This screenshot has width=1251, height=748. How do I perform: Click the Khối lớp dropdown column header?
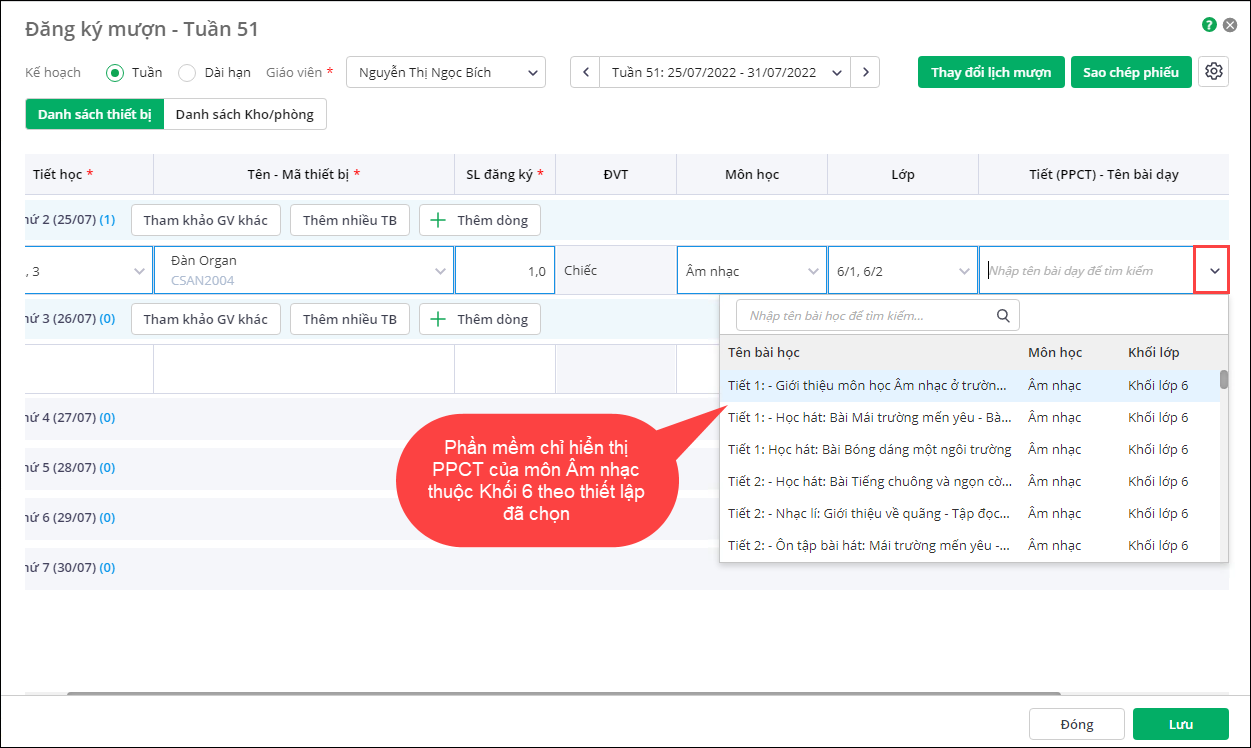point(1154,353)
